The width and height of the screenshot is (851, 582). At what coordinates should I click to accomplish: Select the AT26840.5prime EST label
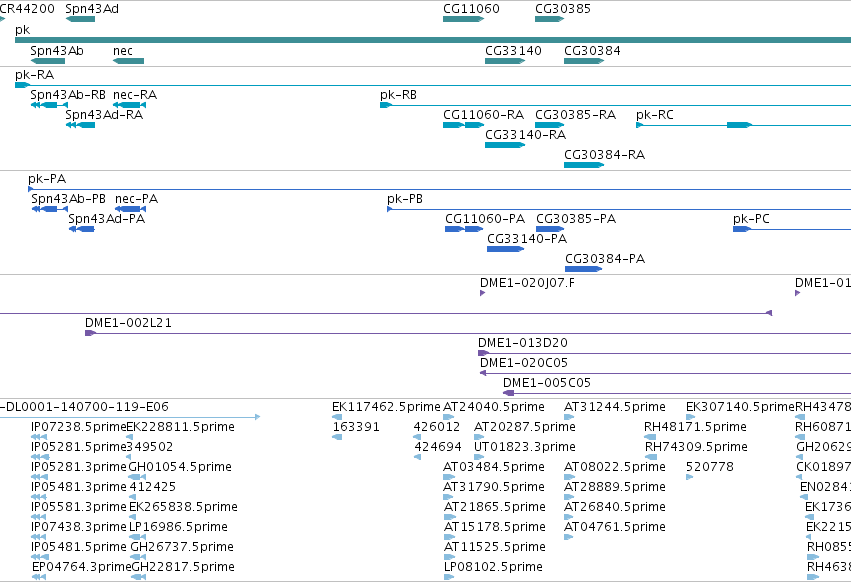tap(615, 507)
